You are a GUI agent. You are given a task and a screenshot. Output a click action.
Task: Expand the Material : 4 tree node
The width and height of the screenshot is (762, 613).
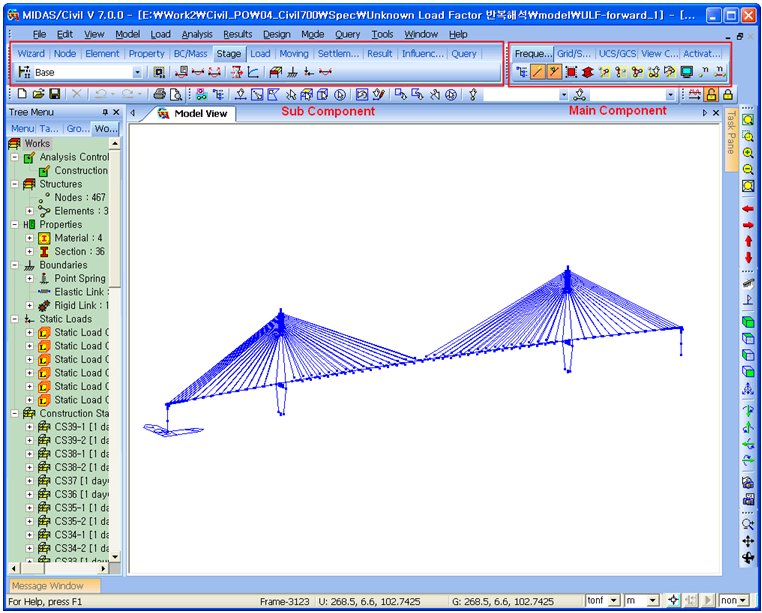pos(30,238)
